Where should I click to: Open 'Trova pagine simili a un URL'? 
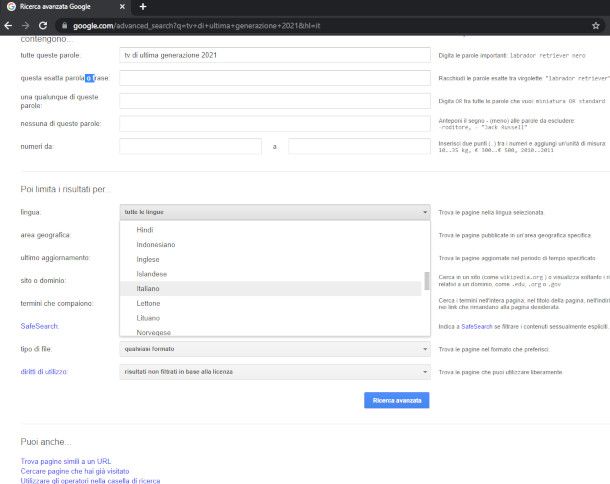[x=66, y=461]
